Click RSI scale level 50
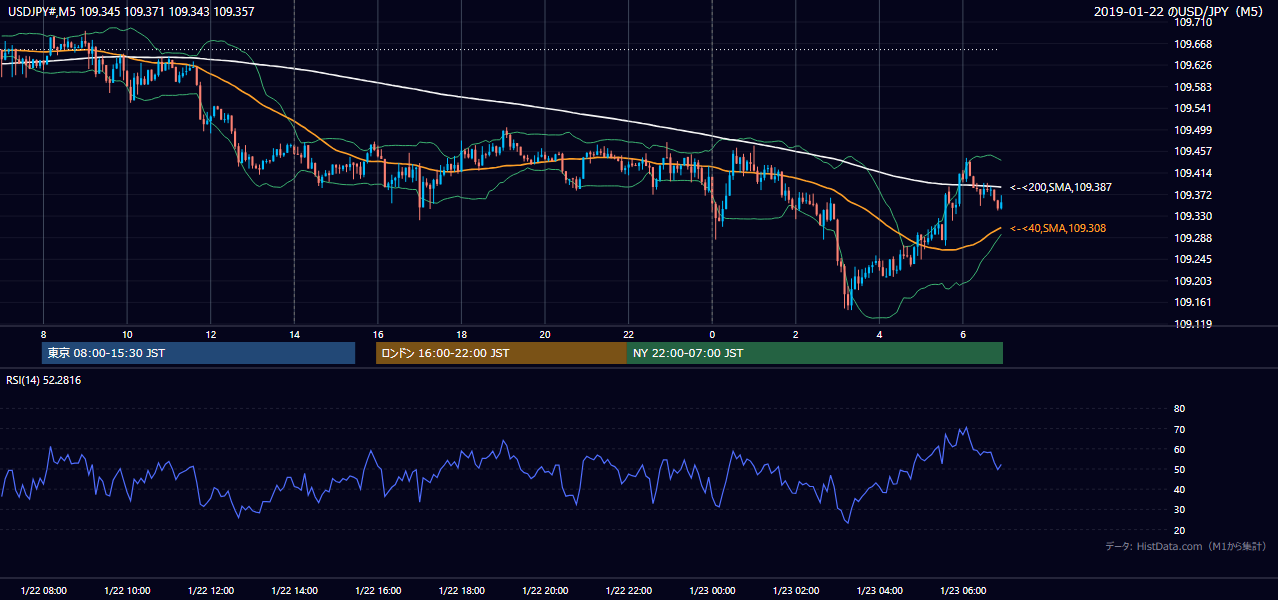The width and height of the screenshot is (1278, 600). pos(1179,469)
